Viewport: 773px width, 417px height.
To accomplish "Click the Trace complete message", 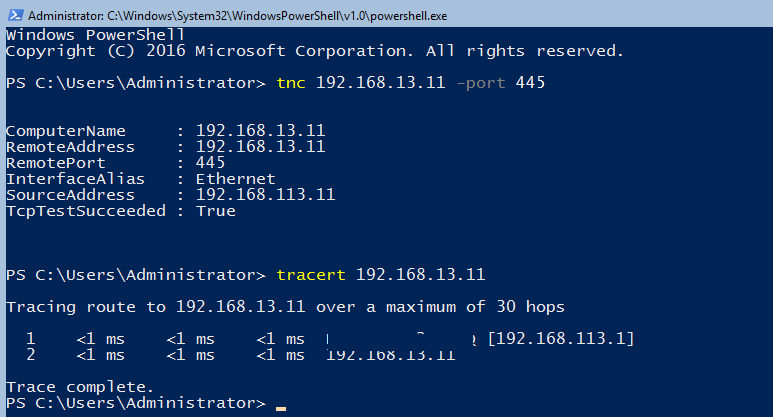I will pyautogui.click(x=80, y=387).
